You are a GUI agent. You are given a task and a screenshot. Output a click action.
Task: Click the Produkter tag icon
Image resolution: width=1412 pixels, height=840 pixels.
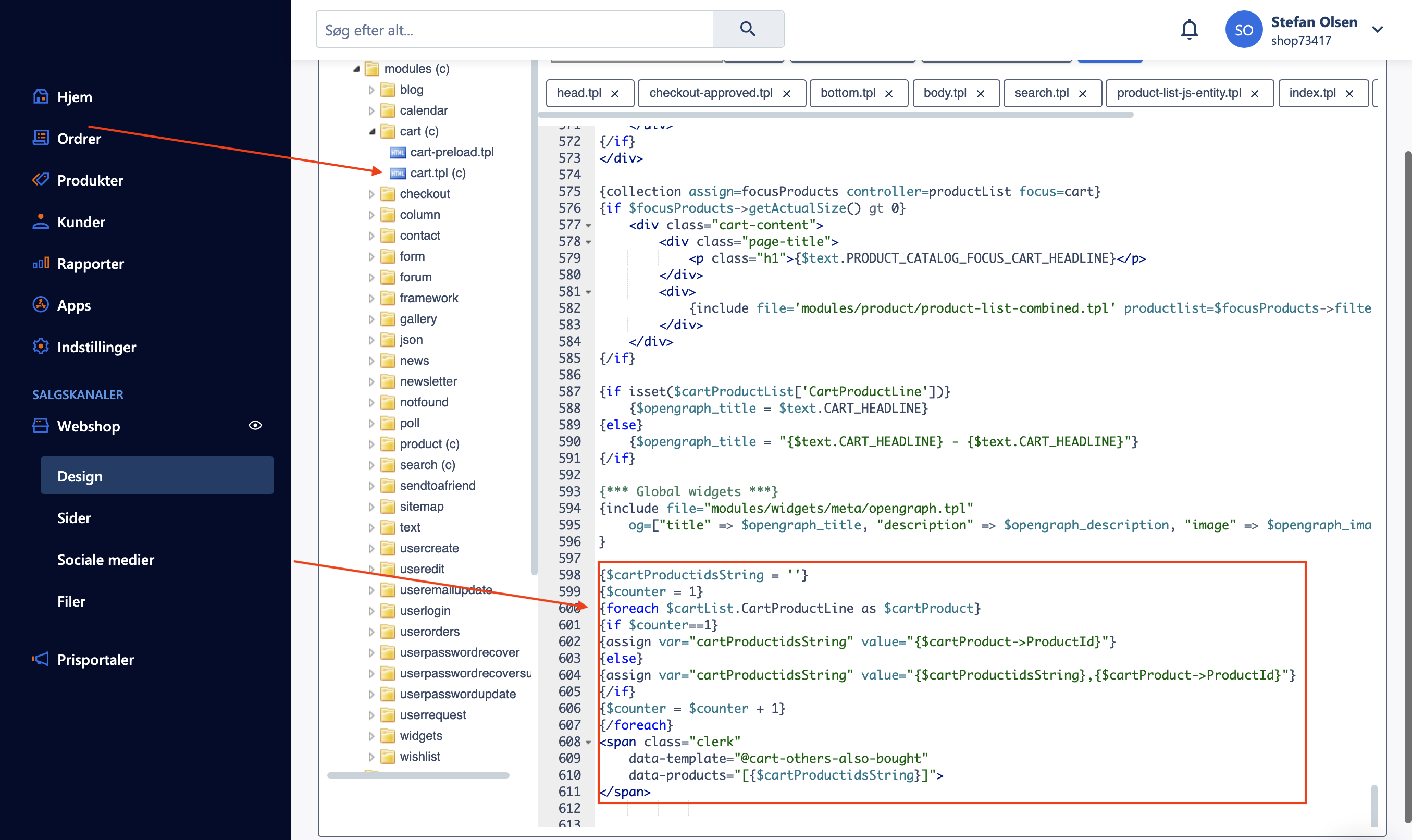40,180
